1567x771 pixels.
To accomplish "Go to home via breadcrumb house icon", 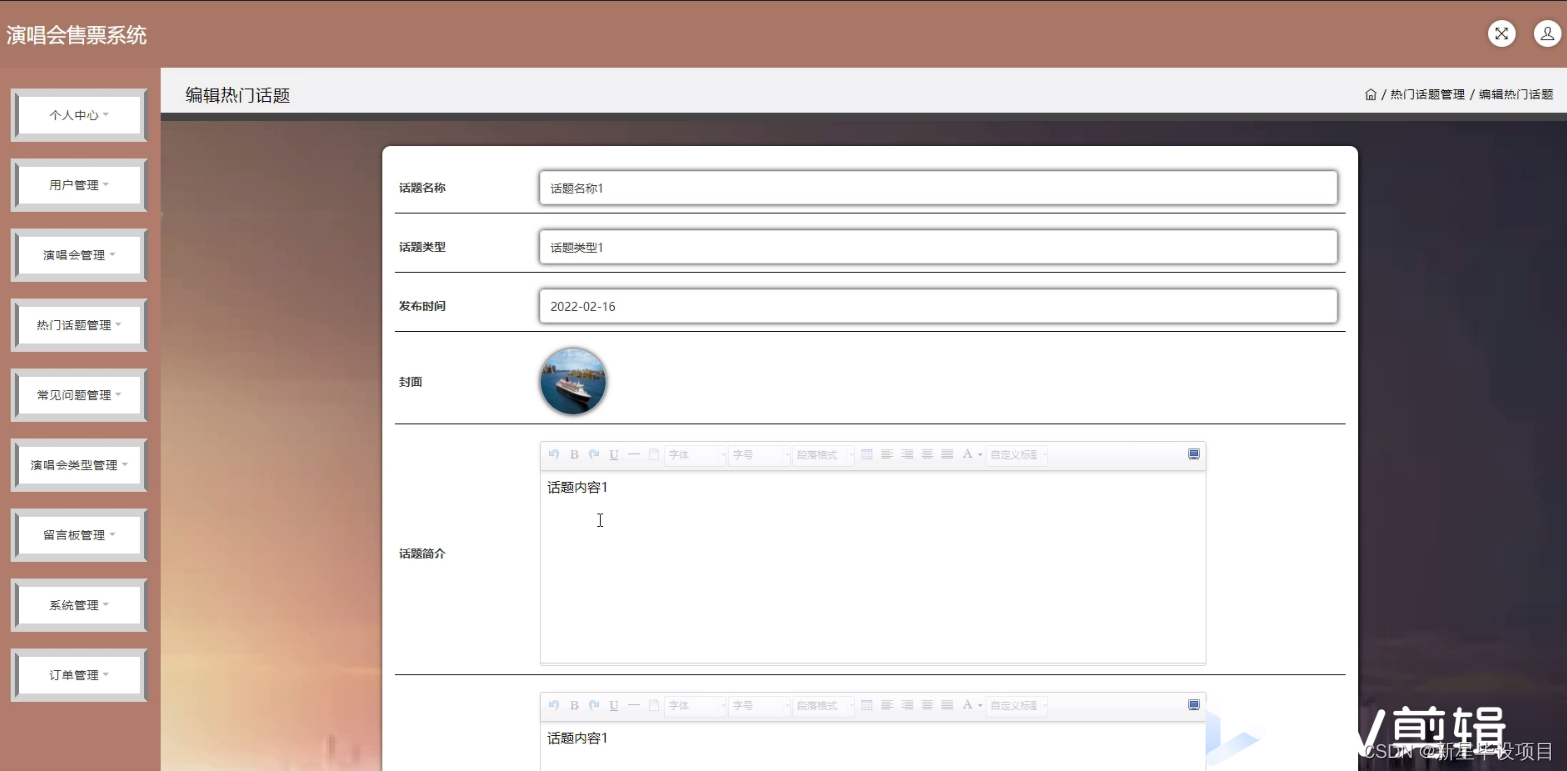I will tap(1370, 95).
